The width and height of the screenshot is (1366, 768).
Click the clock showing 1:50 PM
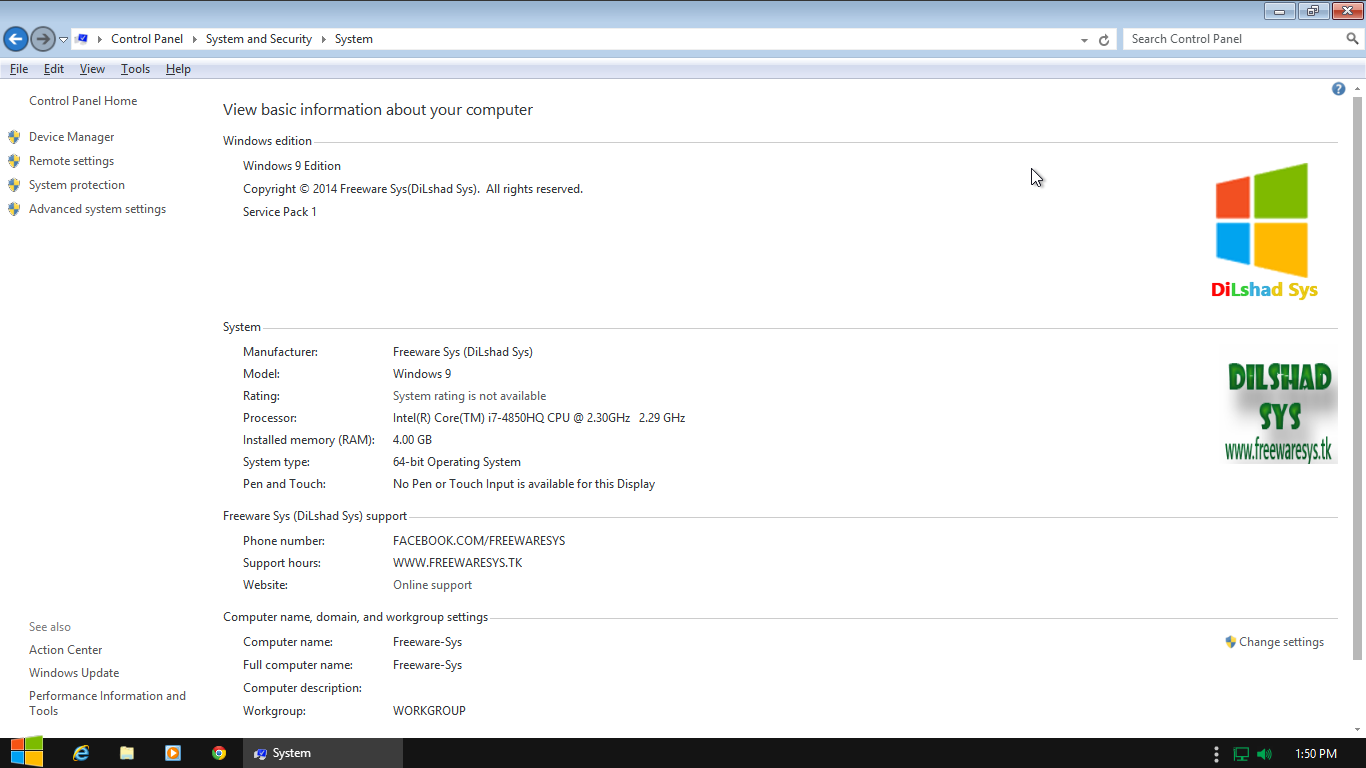1316,754
